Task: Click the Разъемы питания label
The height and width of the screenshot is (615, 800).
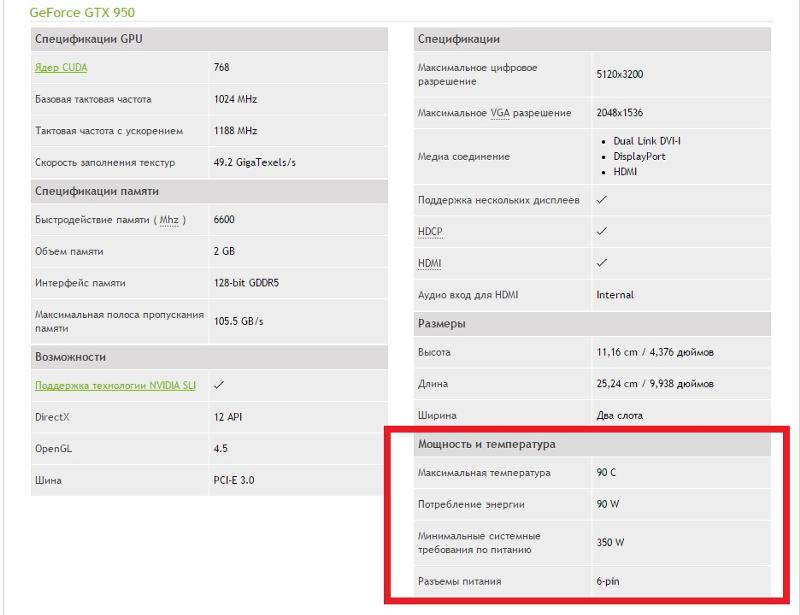Action: pos(459,581)
